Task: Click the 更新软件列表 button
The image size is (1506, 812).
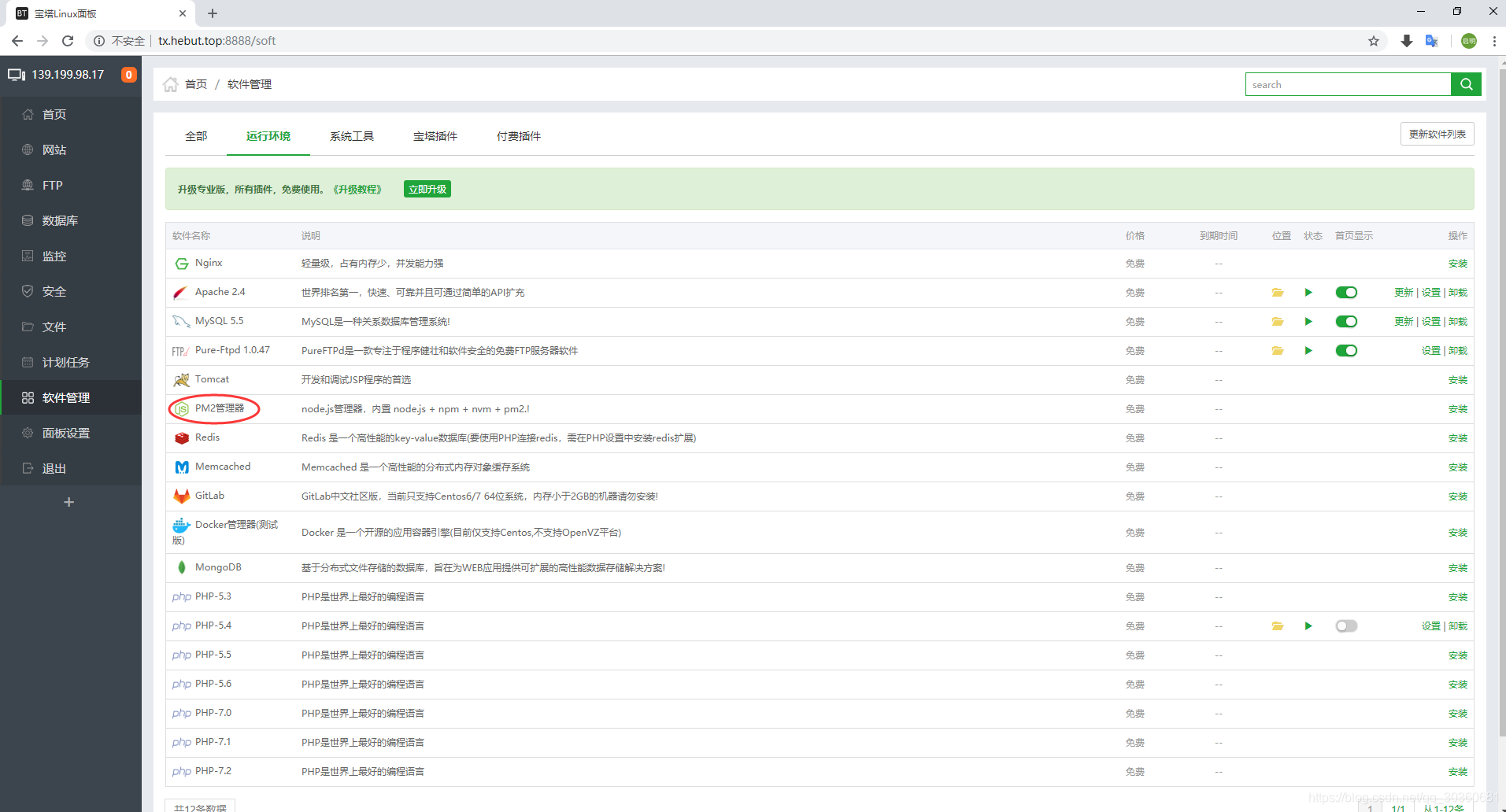Action: 1438,134
